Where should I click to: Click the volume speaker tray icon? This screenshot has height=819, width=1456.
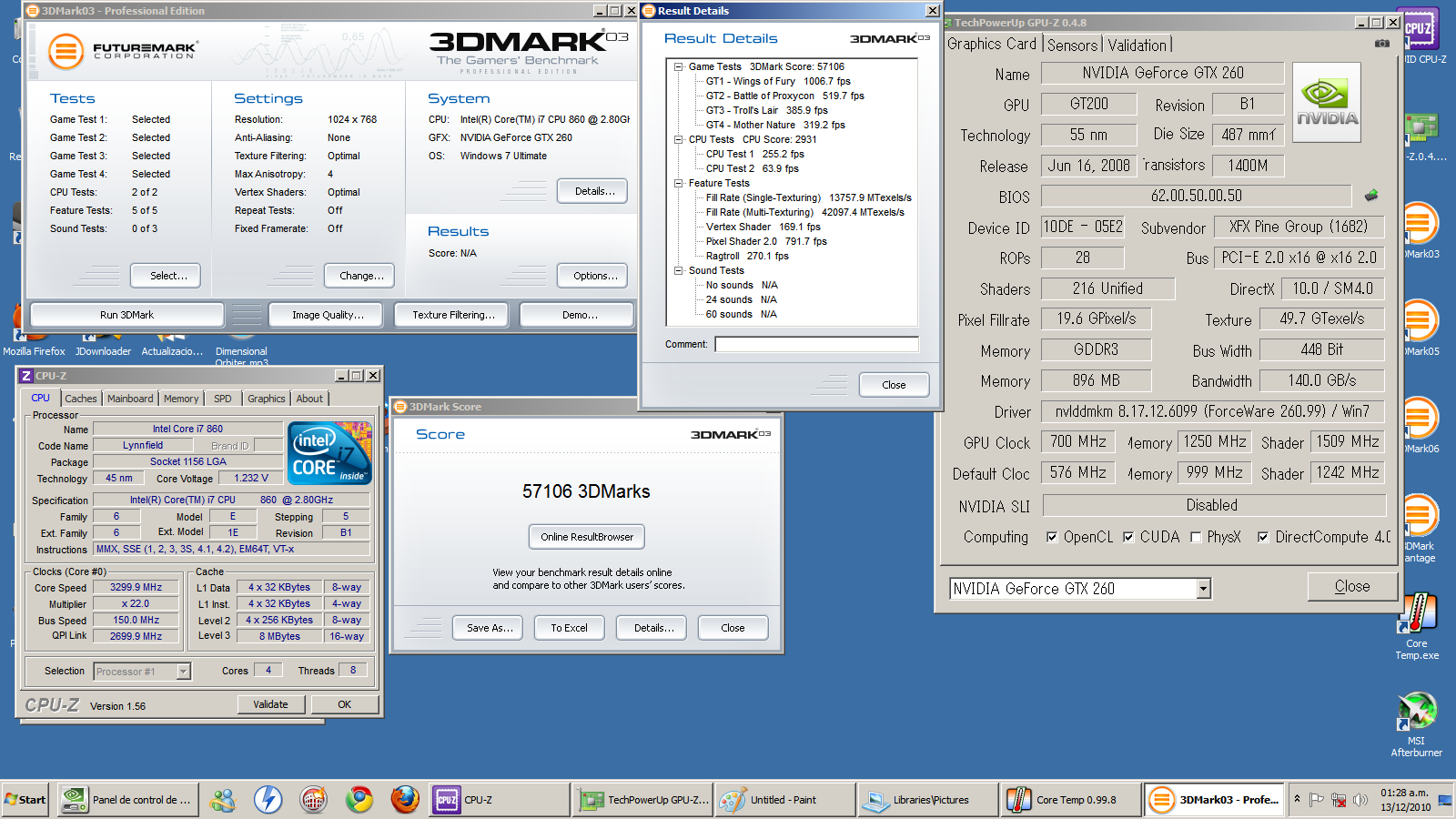coord(1360,800)
